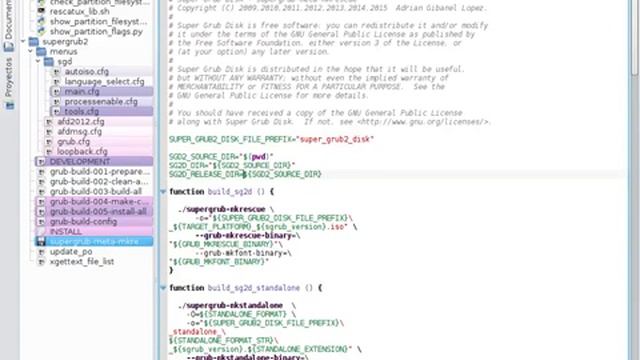Image resolution: width=640 pixels, height=360 pixels.
Task: Open xgettext_file_list file
Action: click(82, 262)
